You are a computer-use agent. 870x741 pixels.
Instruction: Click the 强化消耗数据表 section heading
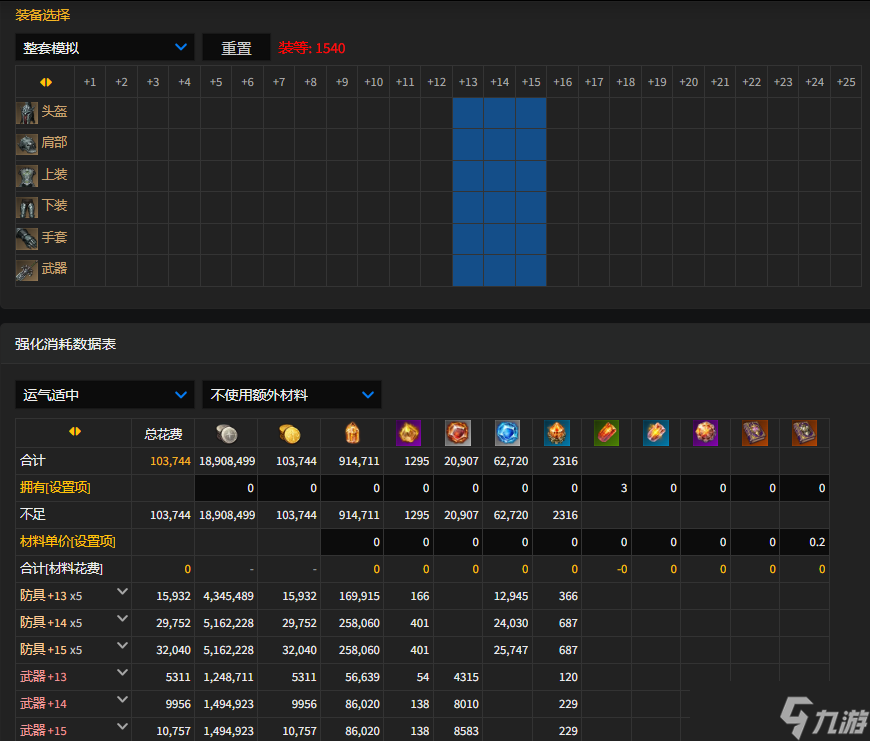click(x=65, y=344)
